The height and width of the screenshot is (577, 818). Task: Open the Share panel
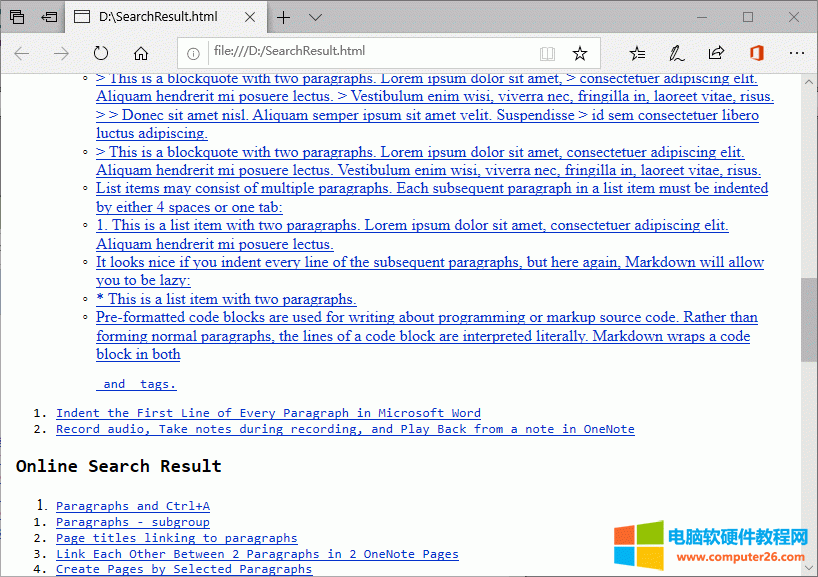(x=716, y=53)
